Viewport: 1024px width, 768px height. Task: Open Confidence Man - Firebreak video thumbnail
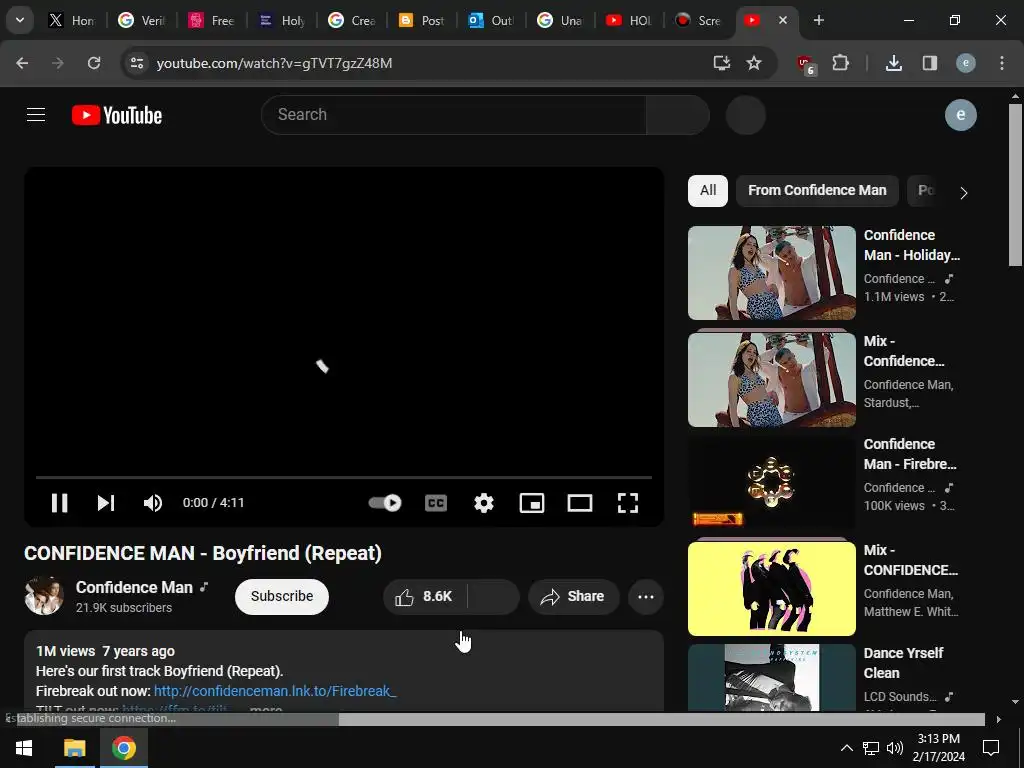point(772,484)
